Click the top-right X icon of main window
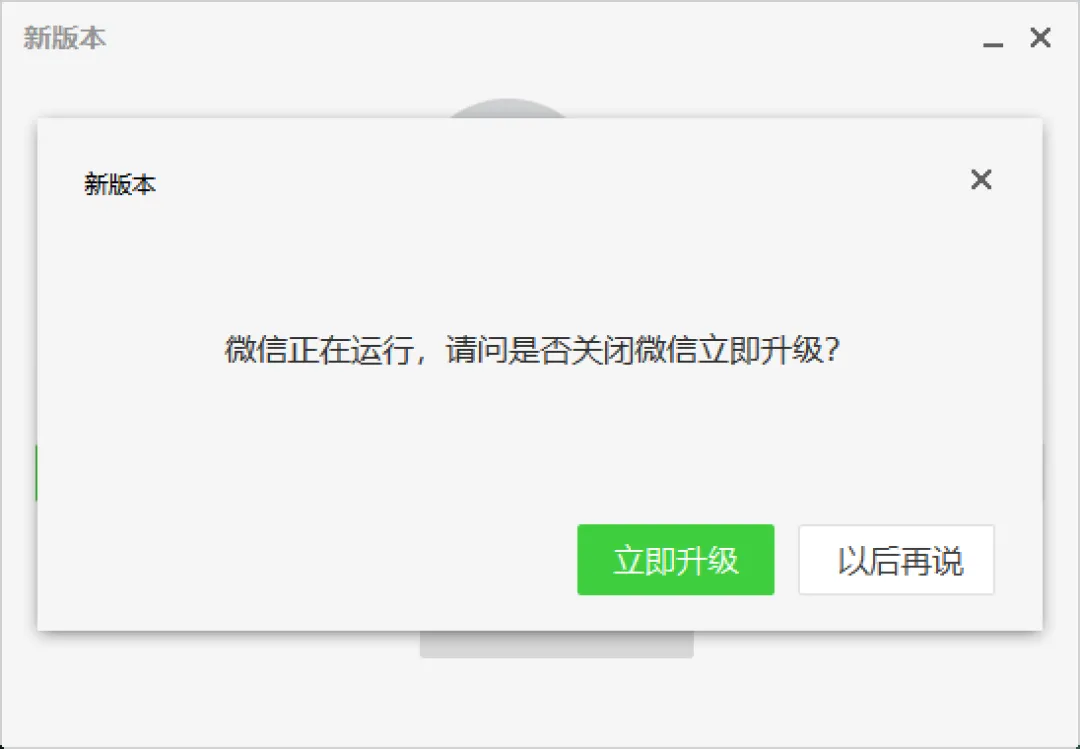This screenshot has height=749, width=1080. (1040, 37)
